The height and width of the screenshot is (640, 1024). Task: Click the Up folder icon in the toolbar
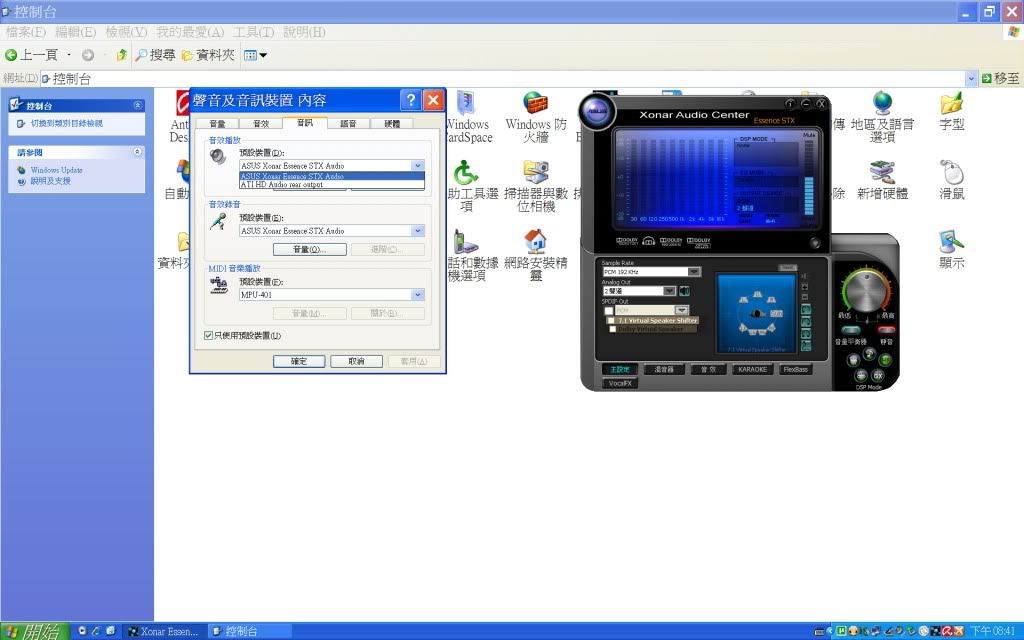tap(121, 55)
